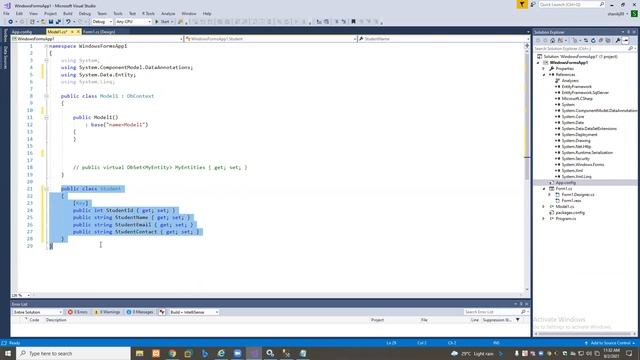640x360 pixels.
Task: Open the Any CPU platform dropdown
Action: 133,22
